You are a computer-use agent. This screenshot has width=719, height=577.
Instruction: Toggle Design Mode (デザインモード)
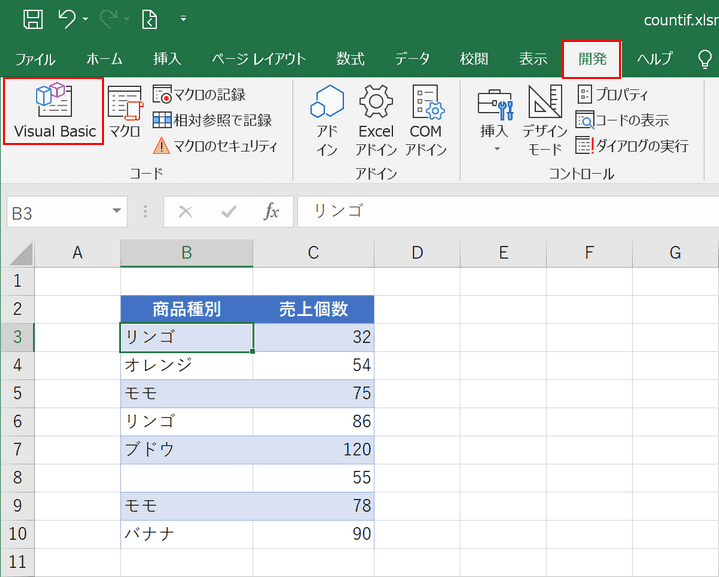tap(545, 120)
